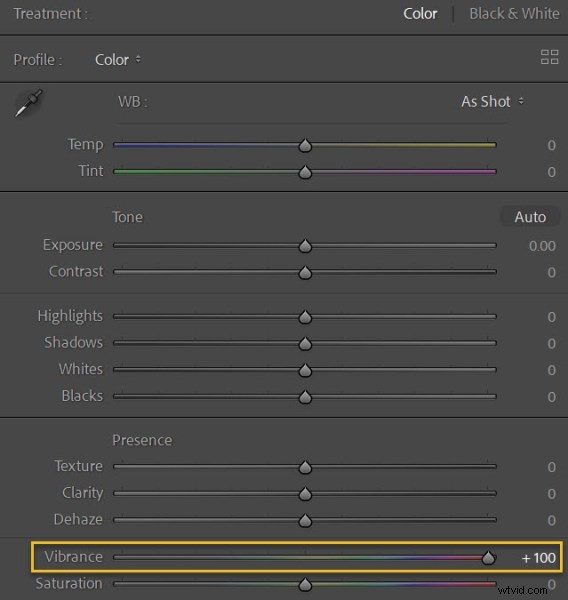Click the Shadows slider handle
Image resolution: width=568 pixels, height=600 pixels.
[x=305, y=344]
